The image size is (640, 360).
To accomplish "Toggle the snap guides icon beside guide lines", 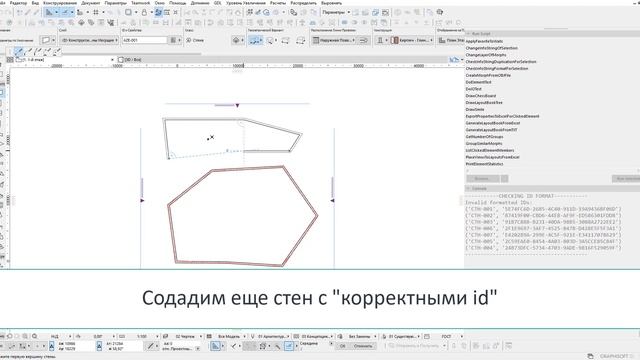I will pos(65,12).
